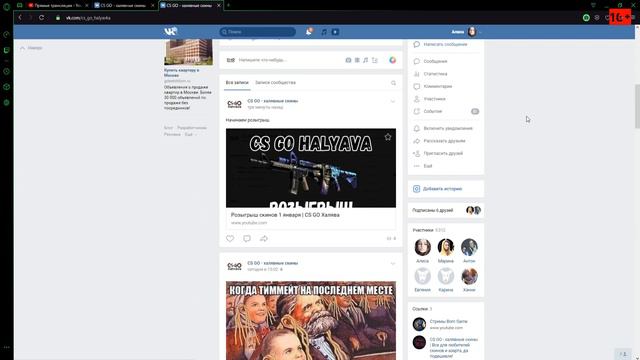Open member Антон's avatar

[469, 247]
